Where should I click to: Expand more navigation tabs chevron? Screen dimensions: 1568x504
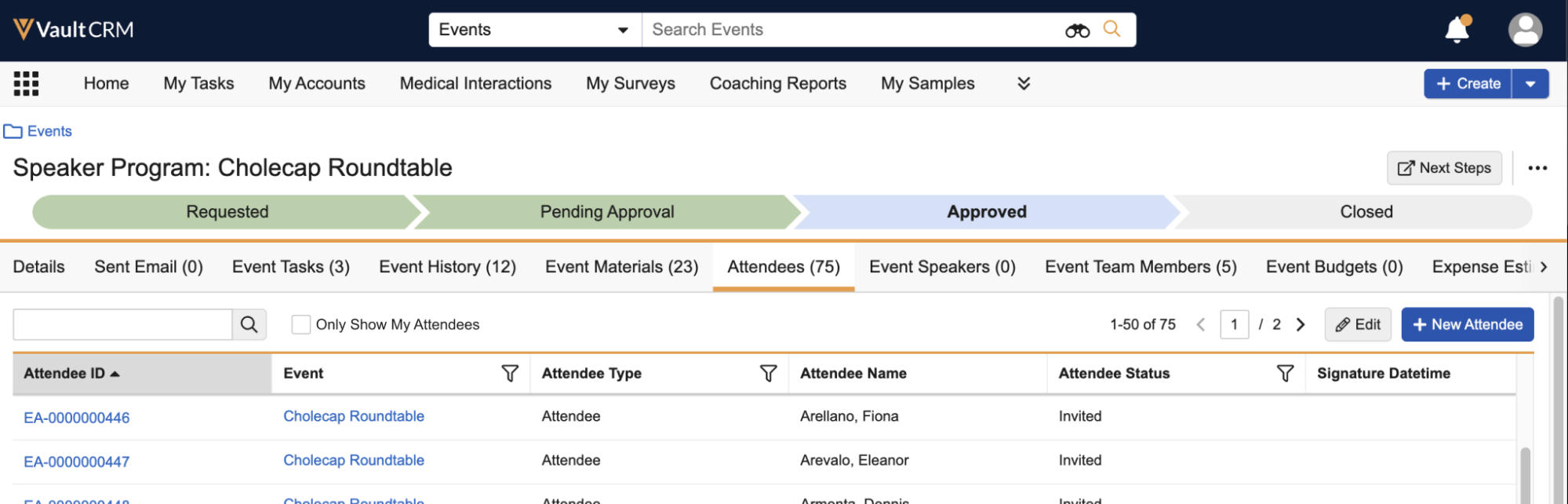[1023, 83]
